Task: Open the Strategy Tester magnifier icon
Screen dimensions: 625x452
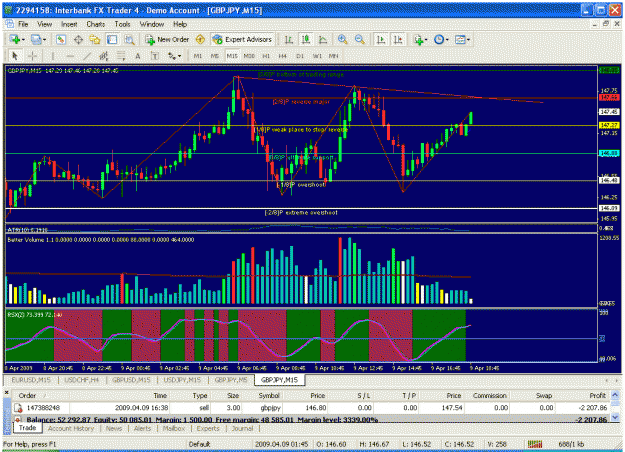Action: (x=129, y=39)
